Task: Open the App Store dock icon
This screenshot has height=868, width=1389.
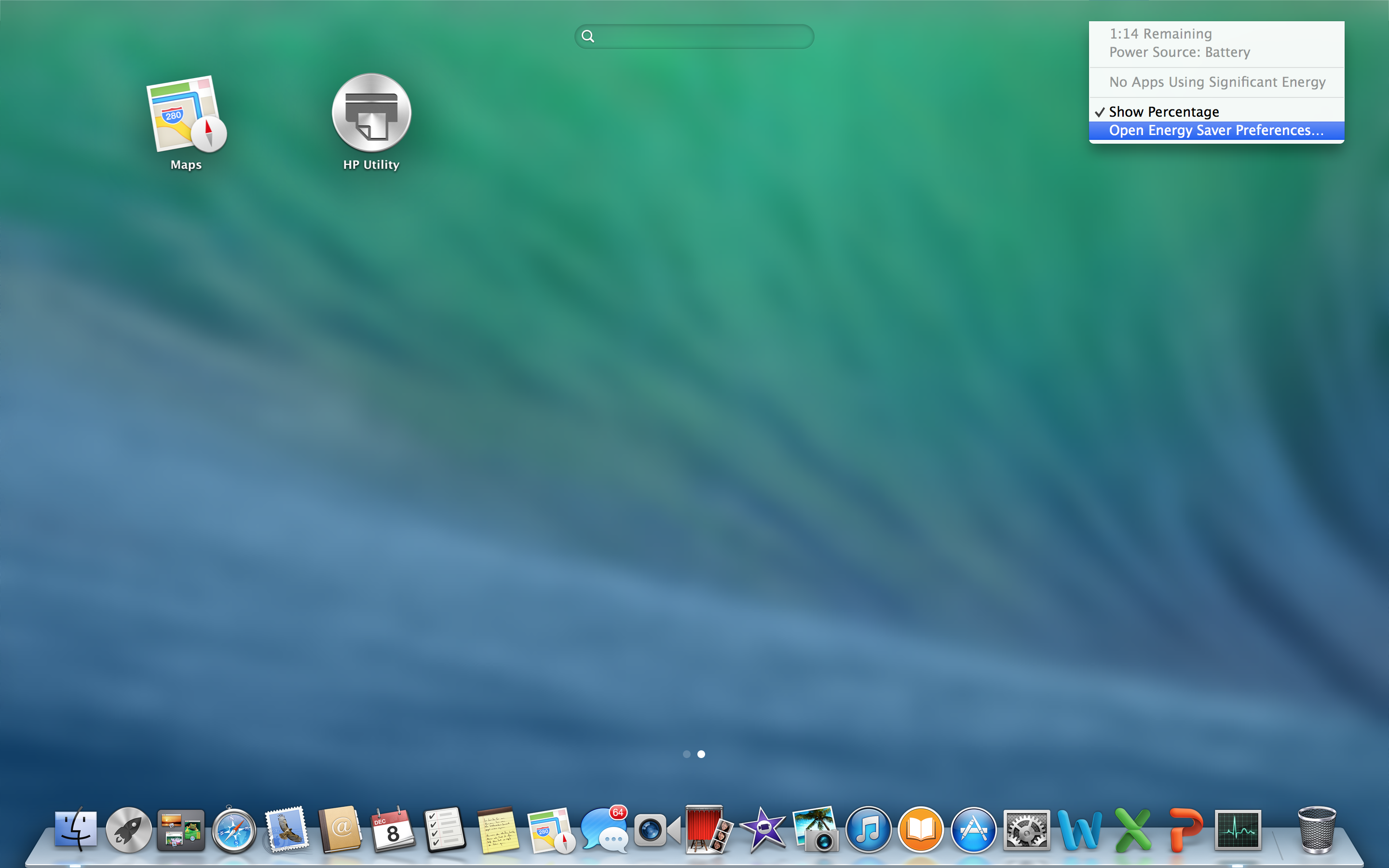Action: coord(973,830)
